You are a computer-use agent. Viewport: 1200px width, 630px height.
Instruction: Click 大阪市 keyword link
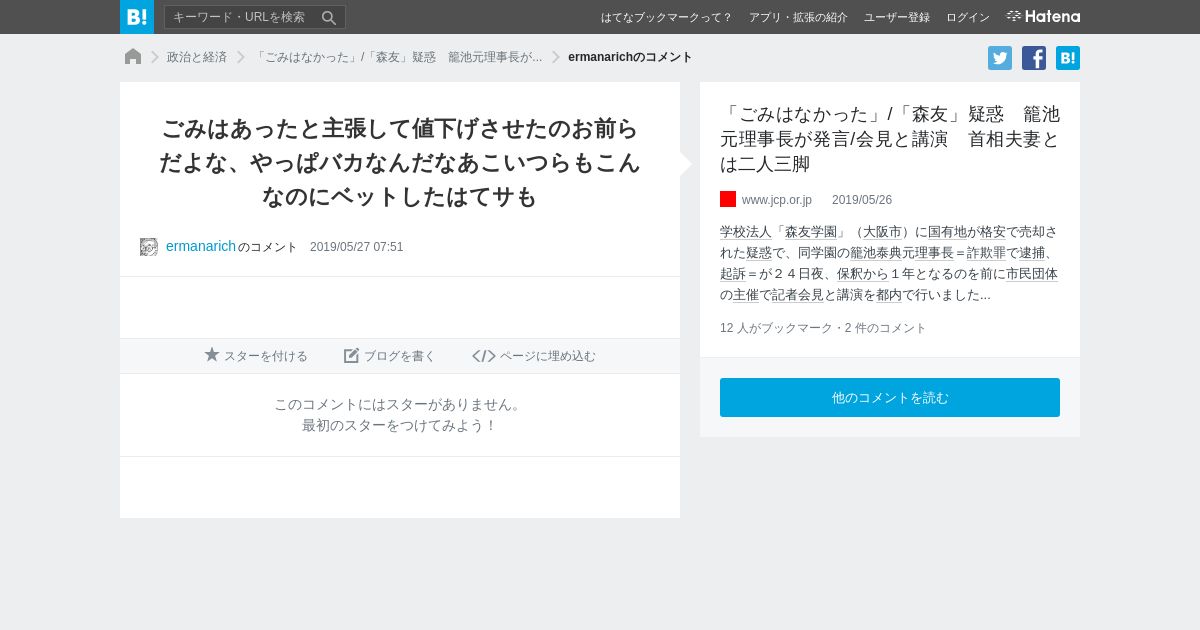(883, 231)
